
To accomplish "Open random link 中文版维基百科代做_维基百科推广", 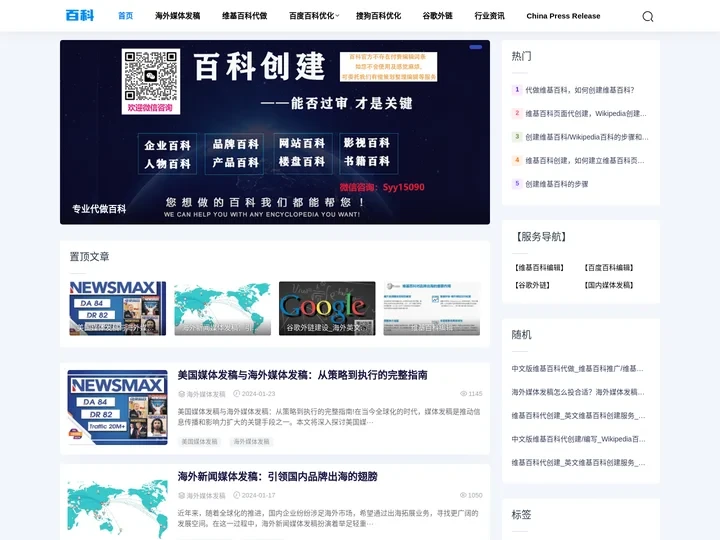I will pyautogui.click(x=577, y=368).
